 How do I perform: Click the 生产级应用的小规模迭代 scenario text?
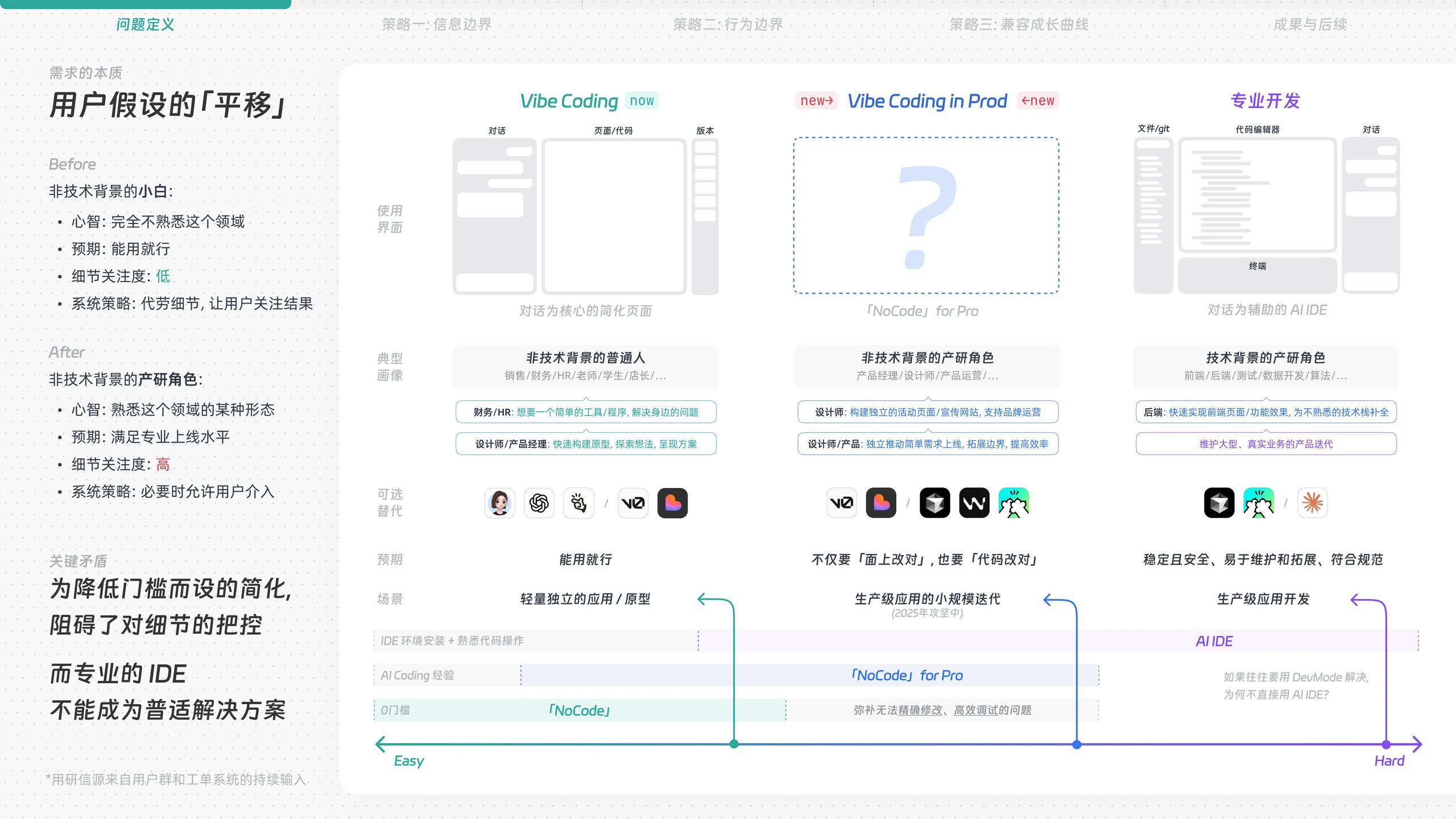[928, 599]
